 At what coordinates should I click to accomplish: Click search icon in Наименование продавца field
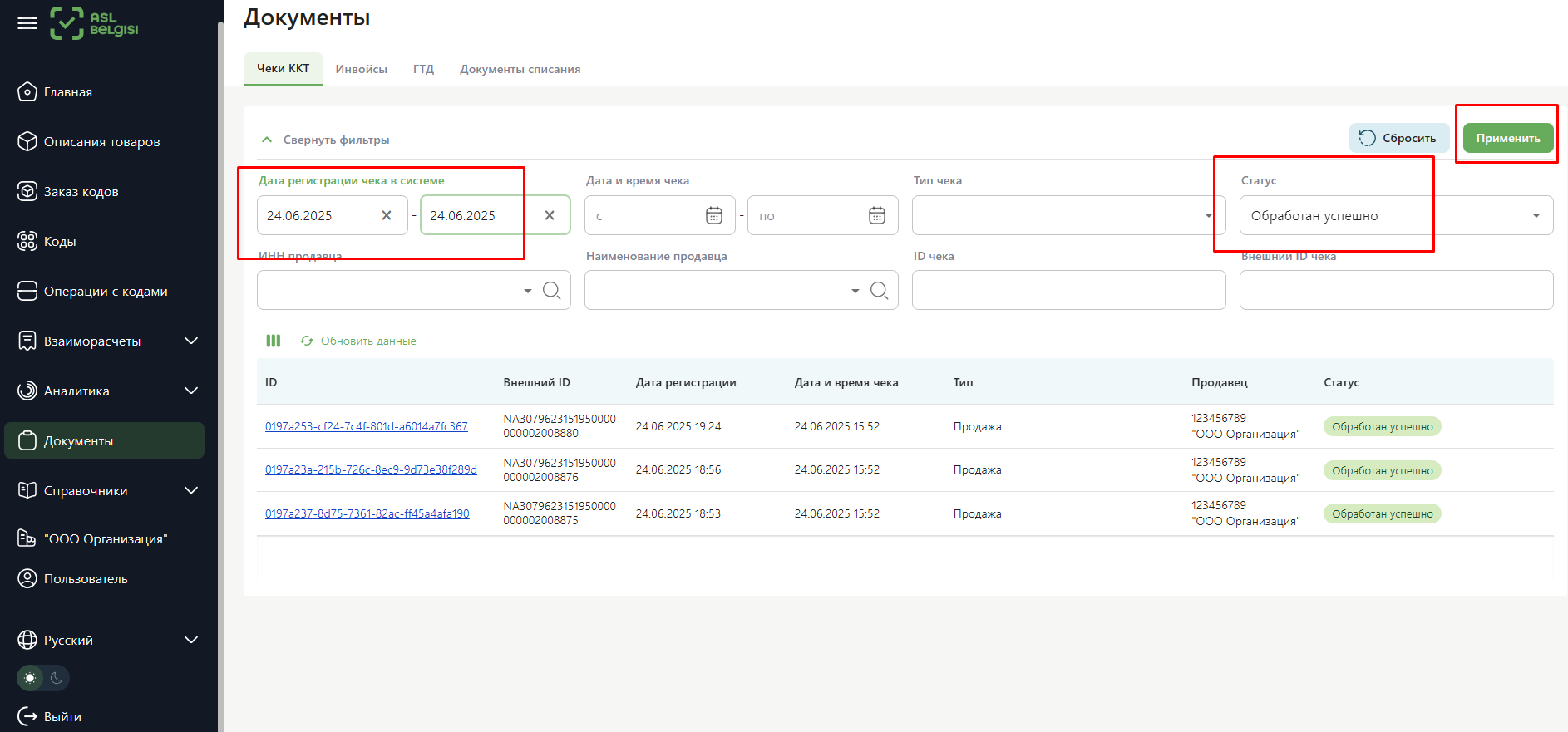(x=879, y=290)
